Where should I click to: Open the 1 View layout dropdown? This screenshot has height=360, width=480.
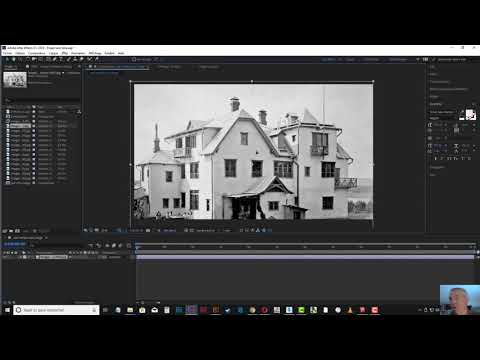[227, 230]
